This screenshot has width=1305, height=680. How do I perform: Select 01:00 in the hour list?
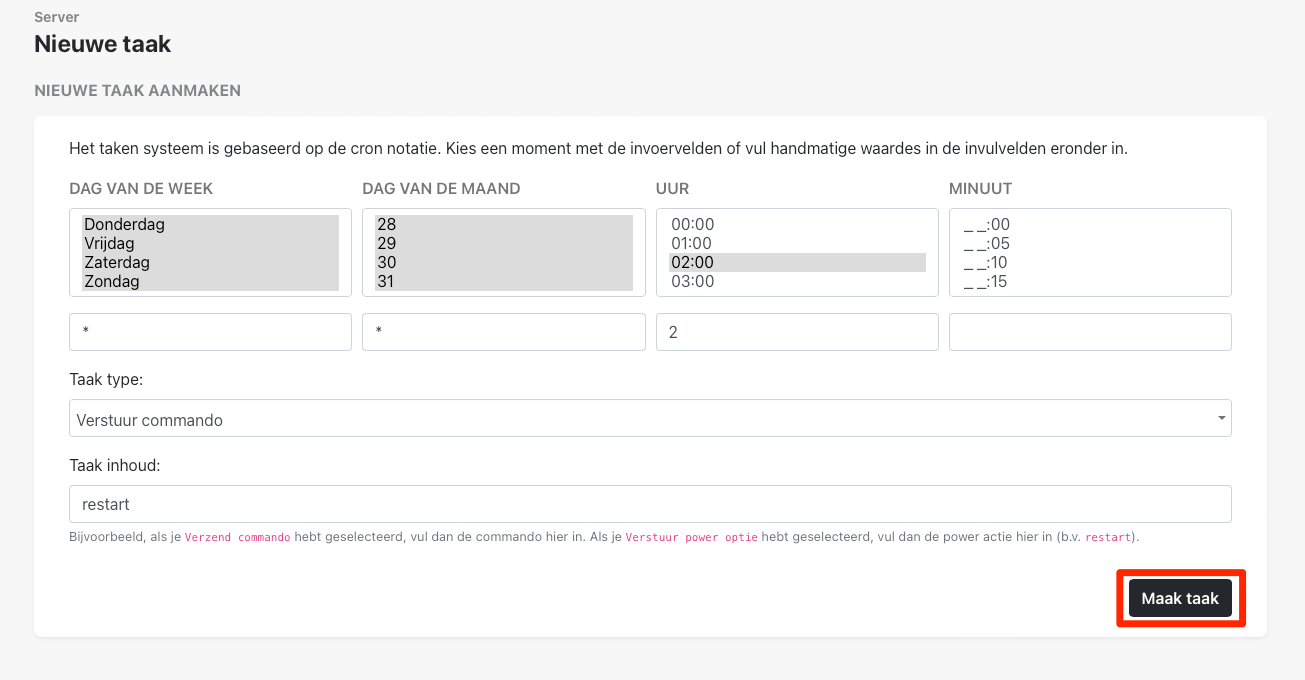[x=692, y=244]
